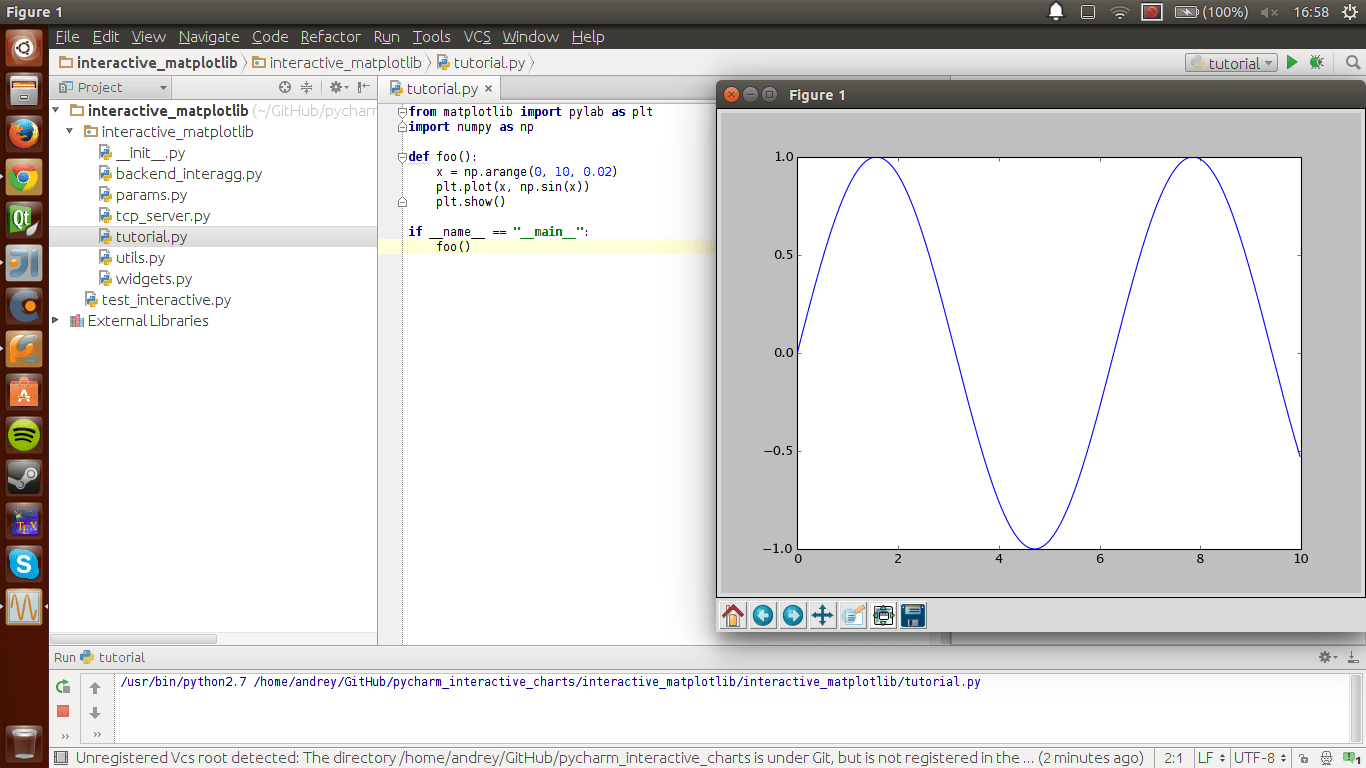Save the figure using the floppy disk icon
This screenshot has width=1366, height=768.
tap(912, 615)
